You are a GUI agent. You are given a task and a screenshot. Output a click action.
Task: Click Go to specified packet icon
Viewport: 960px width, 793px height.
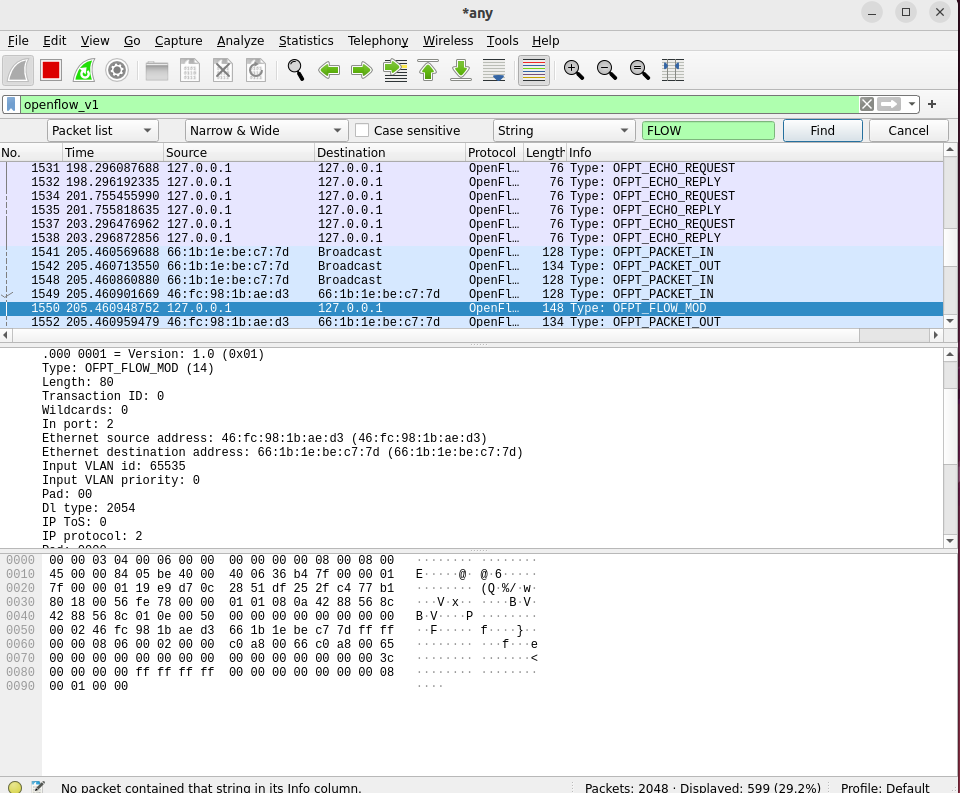[395, 70]
